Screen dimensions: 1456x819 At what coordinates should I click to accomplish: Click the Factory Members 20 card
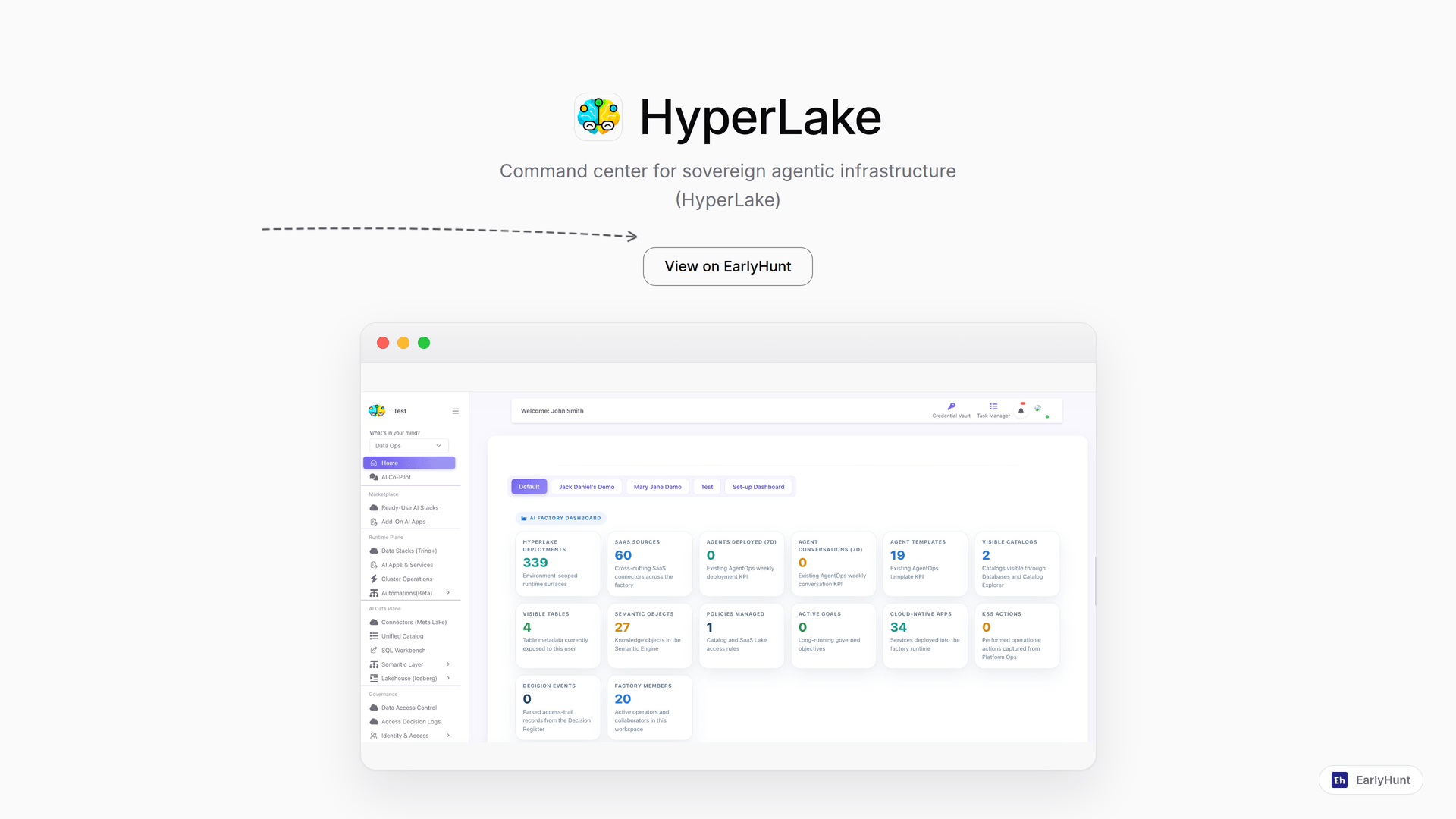[650, 708]
